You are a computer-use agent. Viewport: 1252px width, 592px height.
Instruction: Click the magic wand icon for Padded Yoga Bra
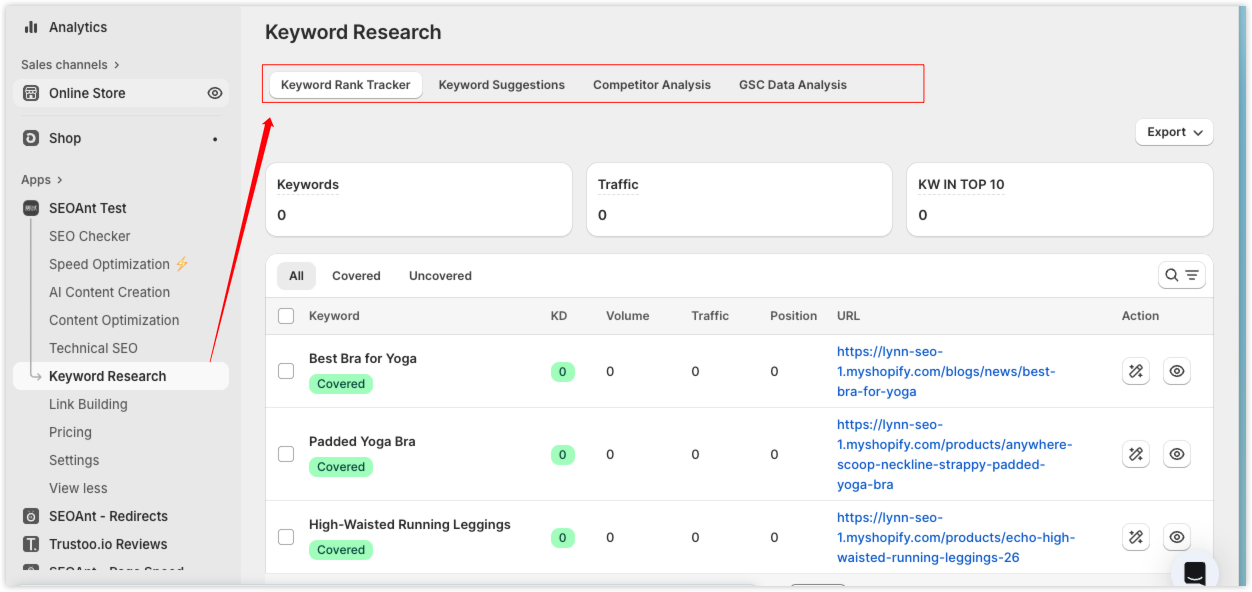point(1136,454)
